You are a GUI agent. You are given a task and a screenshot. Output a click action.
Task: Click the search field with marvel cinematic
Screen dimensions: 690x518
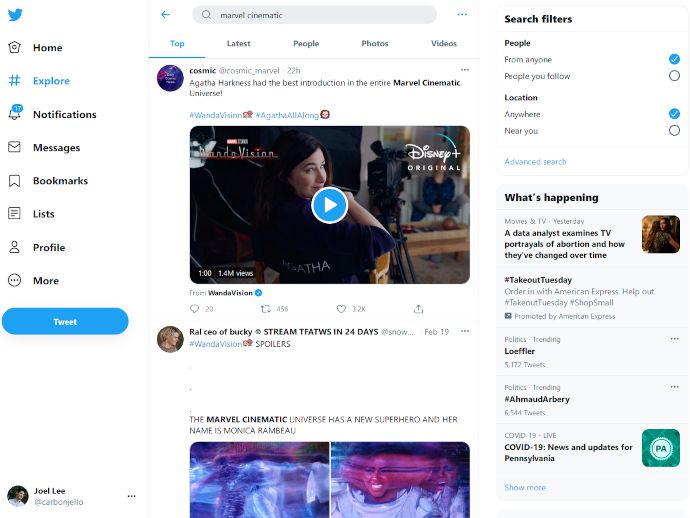pyautogui.click(x=315, y=15)
